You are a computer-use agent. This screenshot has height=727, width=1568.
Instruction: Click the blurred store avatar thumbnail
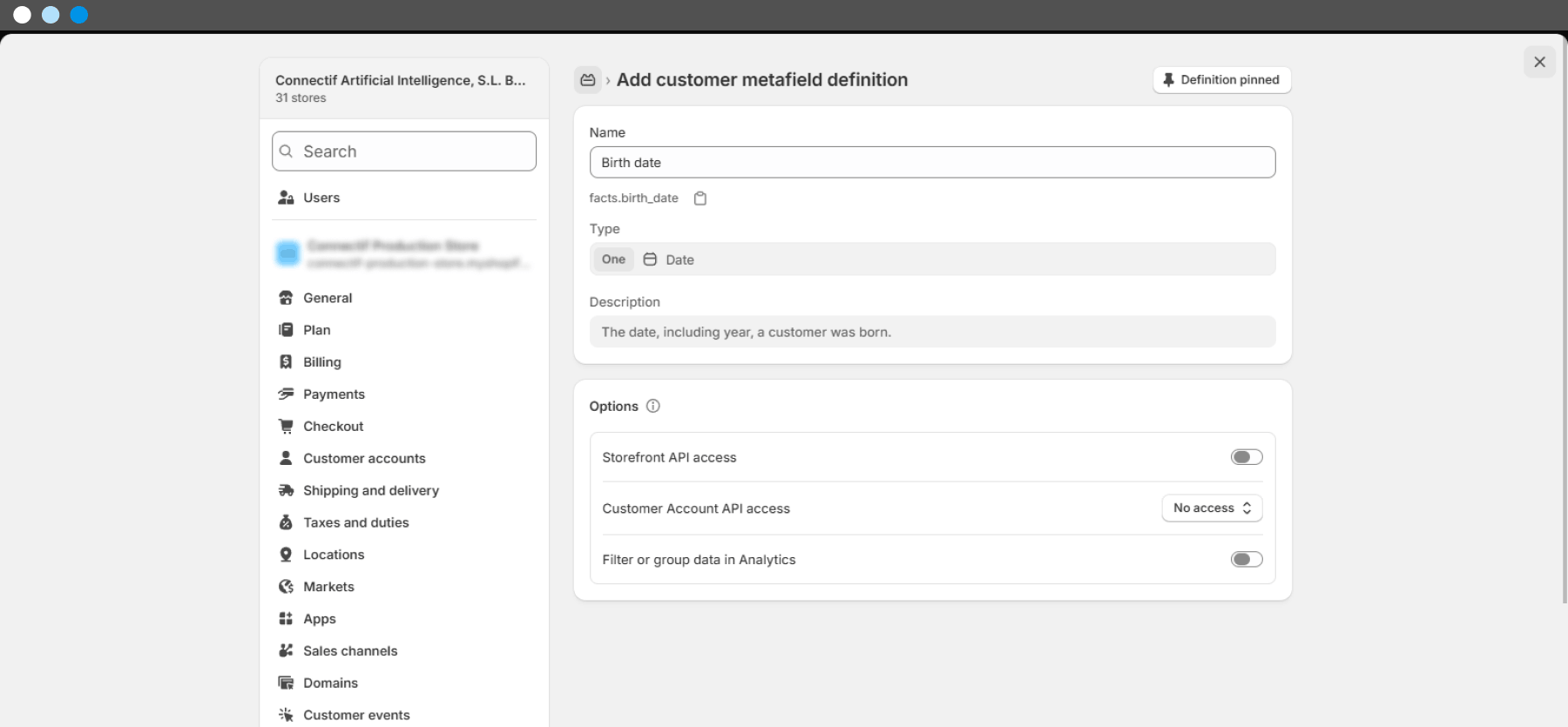[287, 253]
